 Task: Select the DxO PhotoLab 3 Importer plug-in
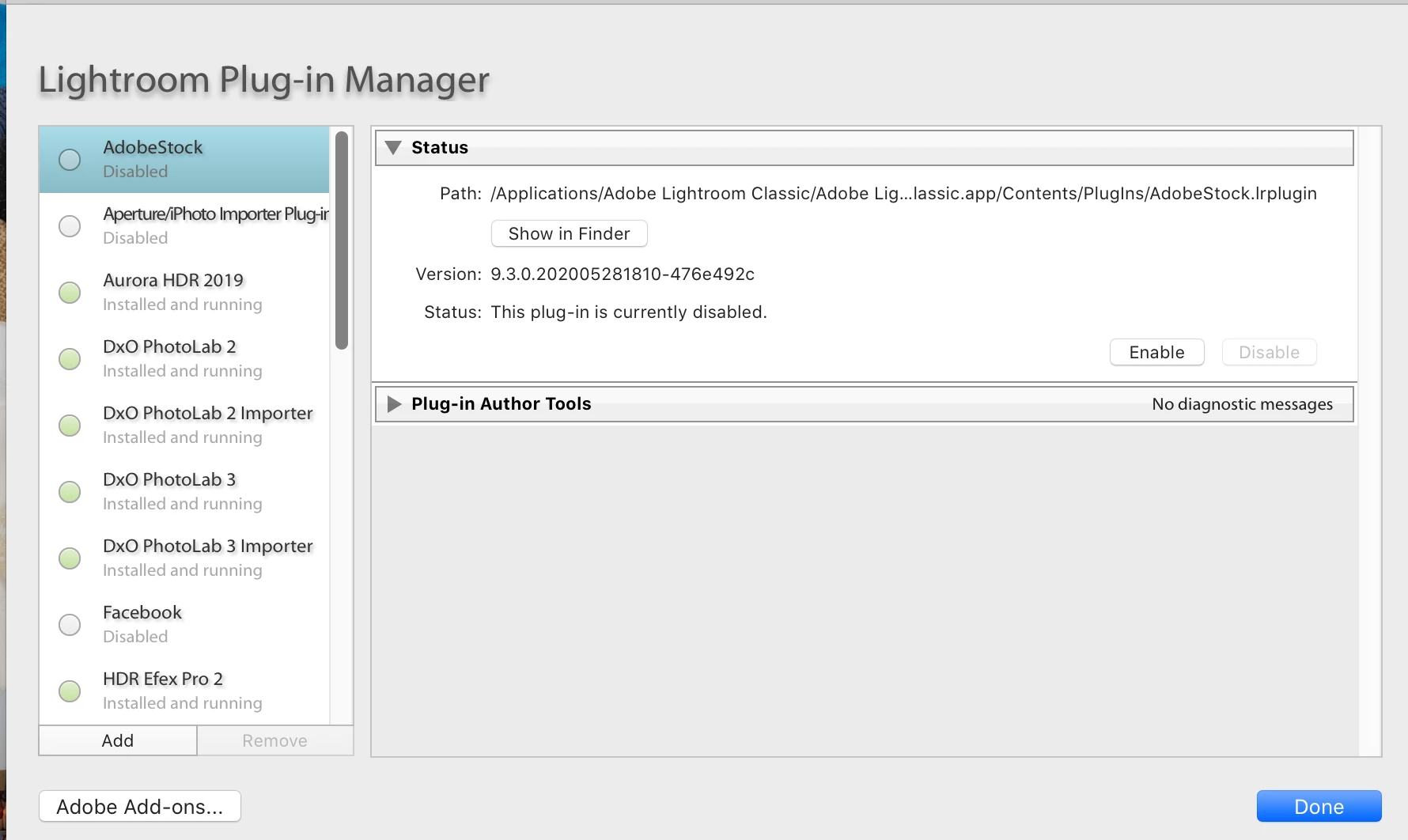pos(184,558)
